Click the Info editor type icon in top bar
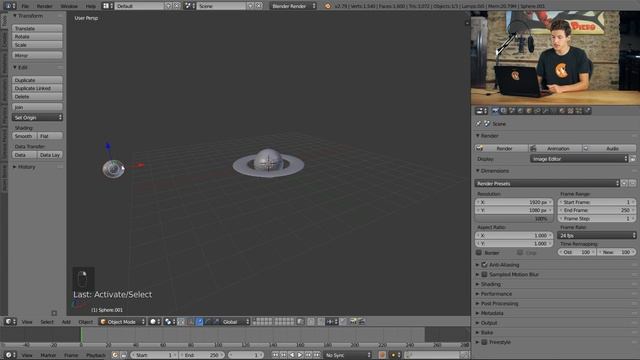The image size is (640, 360). coord(10,6)
